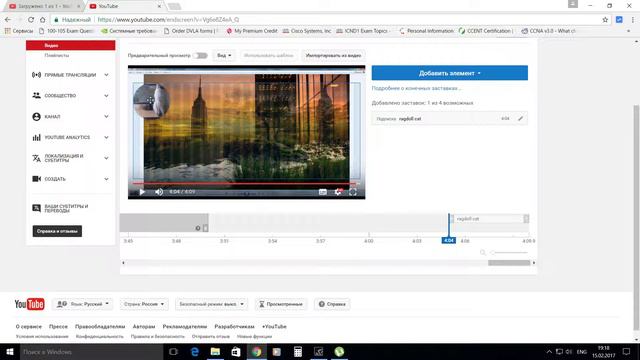Go back with the browser arrow

(8, 20)
